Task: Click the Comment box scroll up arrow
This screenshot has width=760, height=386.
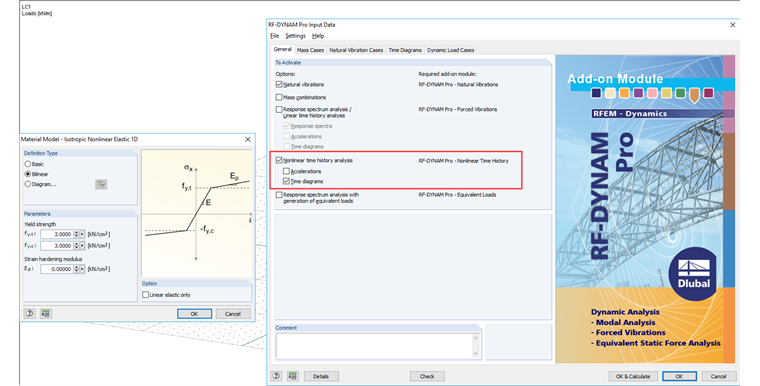Action: click(475, 338)
